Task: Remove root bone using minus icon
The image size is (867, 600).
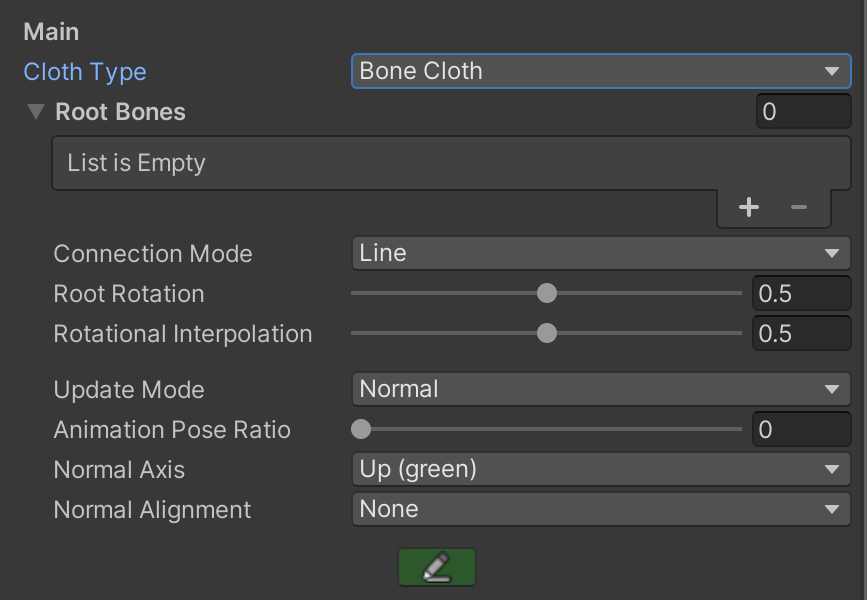Action: [798, 207]
